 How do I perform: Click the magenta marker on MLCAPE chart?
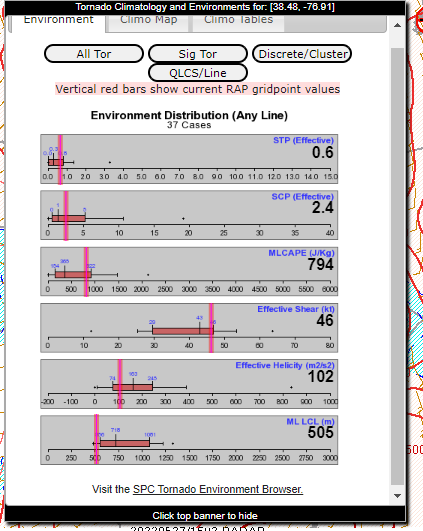click(x=86, y=272)
